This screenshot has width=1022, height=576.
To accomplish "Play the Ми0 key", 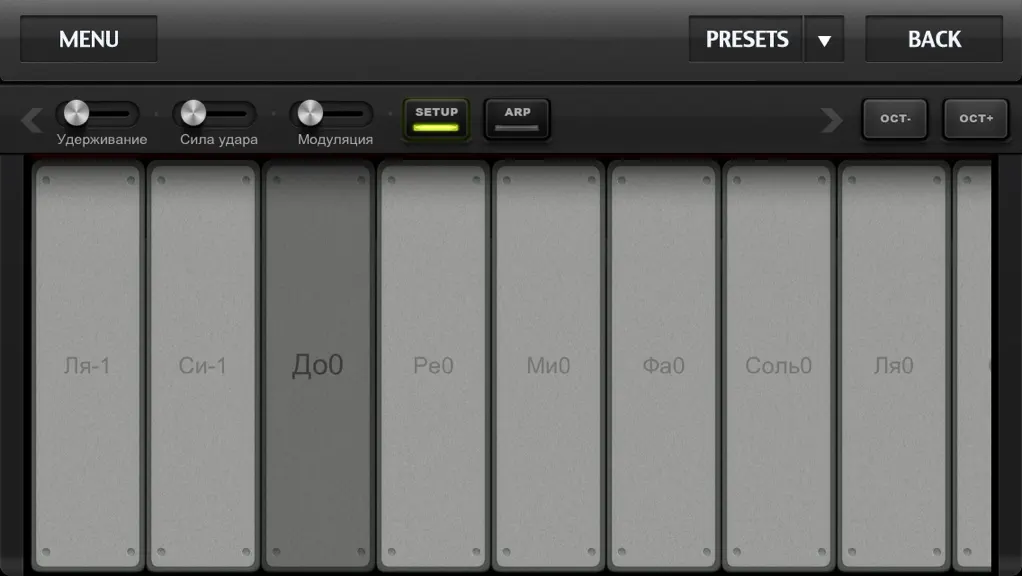I will click(x=548, y=366).
